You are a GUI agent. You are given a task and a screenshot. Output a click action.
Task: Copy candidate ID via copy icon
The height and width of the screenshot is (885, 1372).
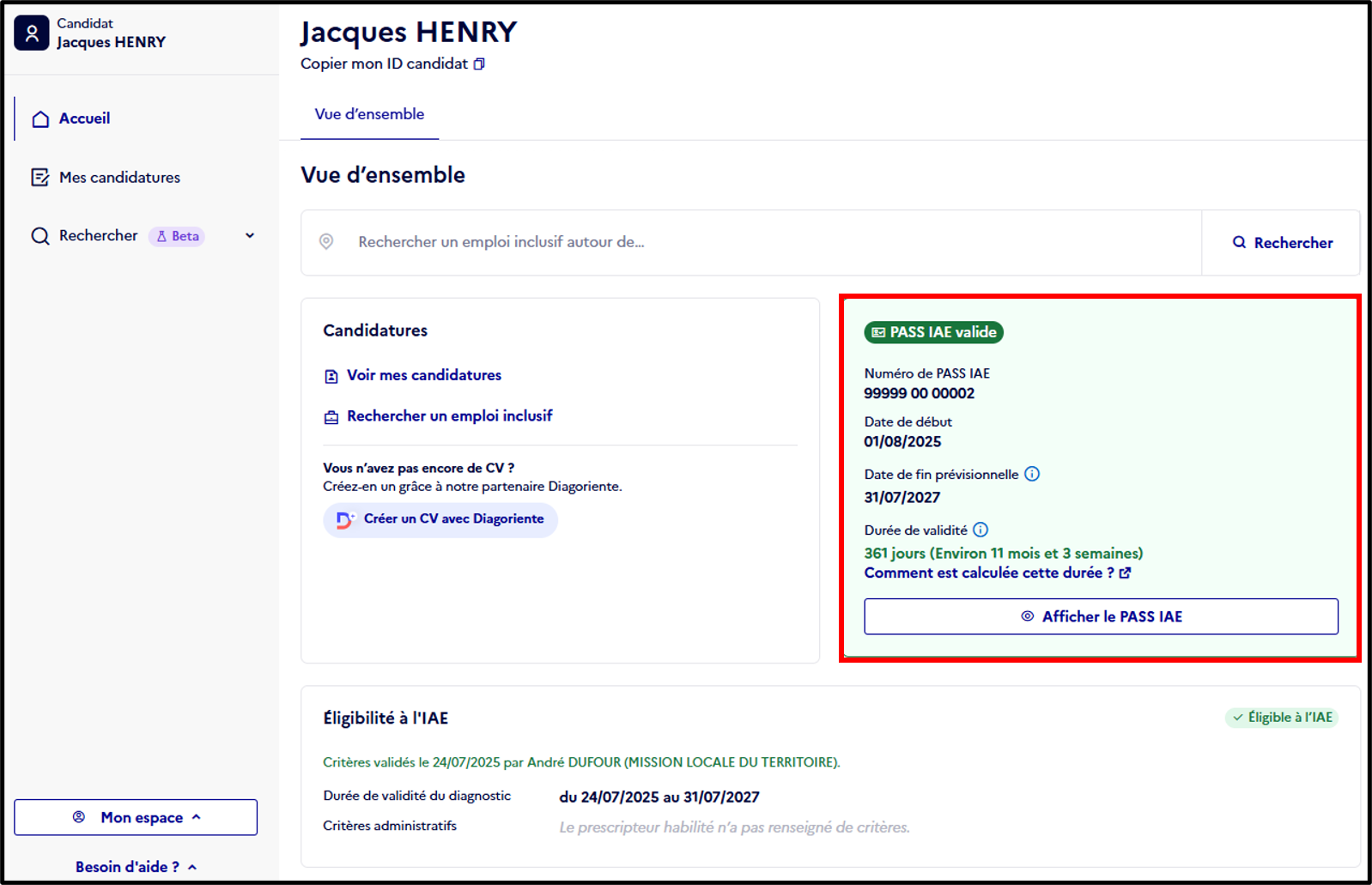pos(479,64)
